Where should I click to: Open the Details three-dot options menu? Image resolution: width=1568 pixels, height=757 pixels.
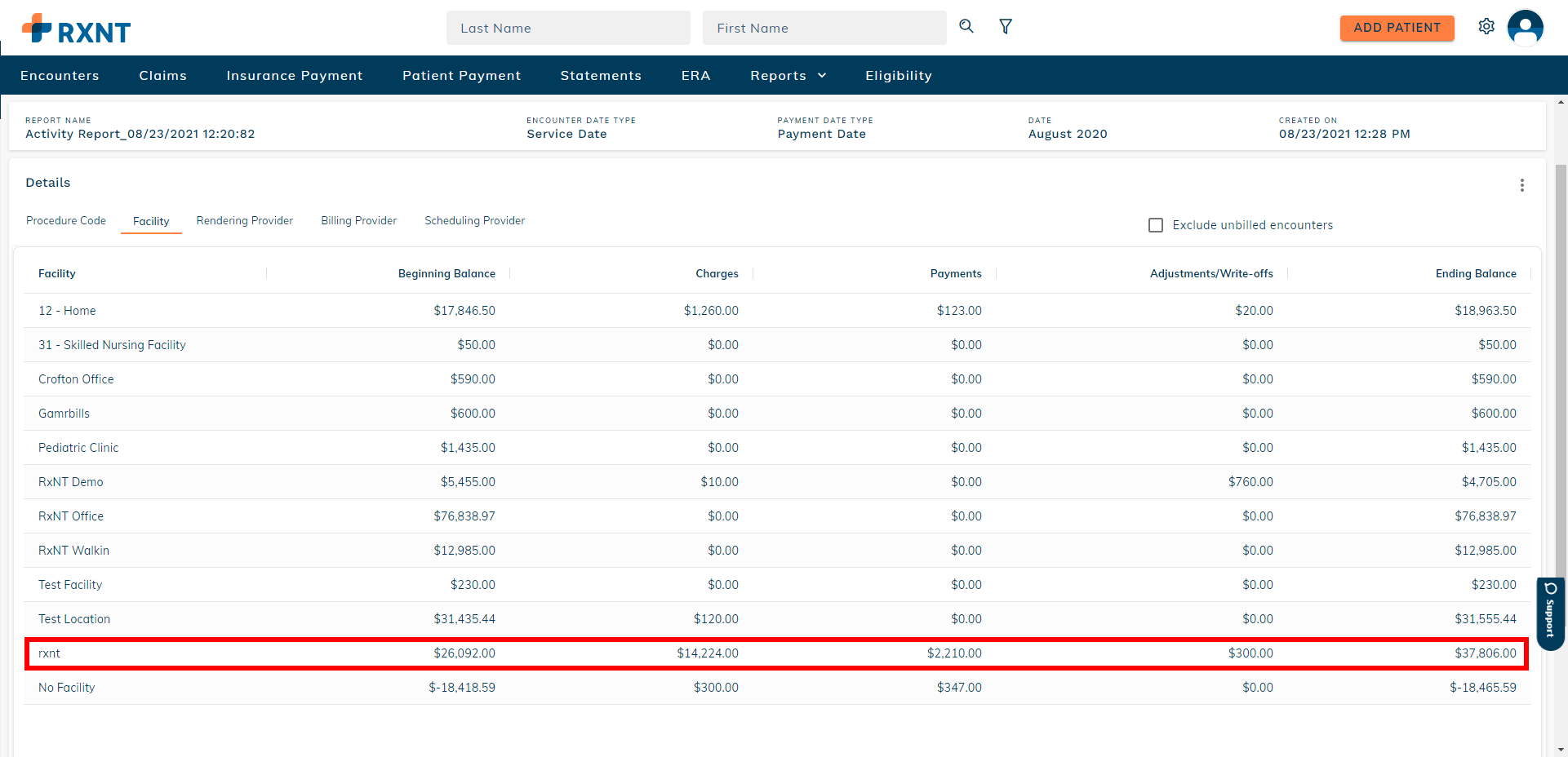1521,185
